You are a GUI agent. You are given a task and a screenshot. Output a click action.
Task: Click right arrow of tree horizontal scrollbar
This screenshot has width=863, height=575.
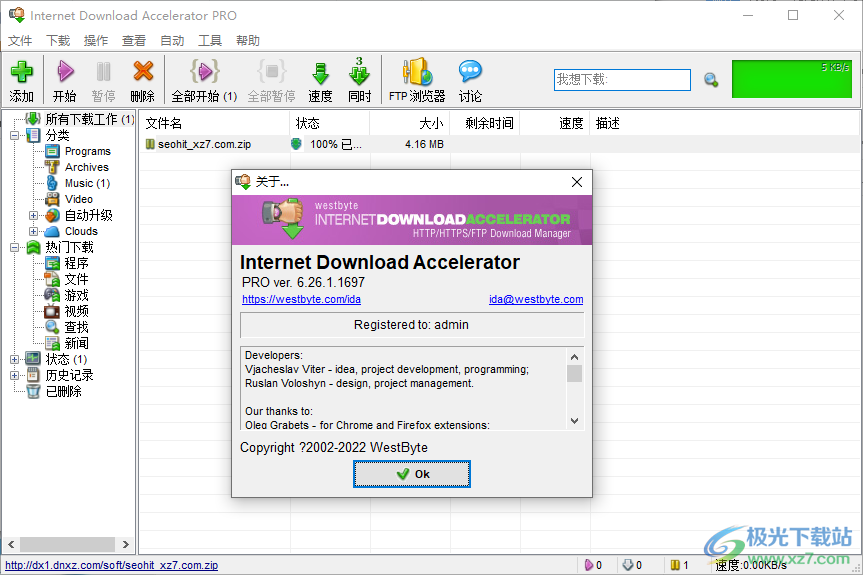(125, 545)
